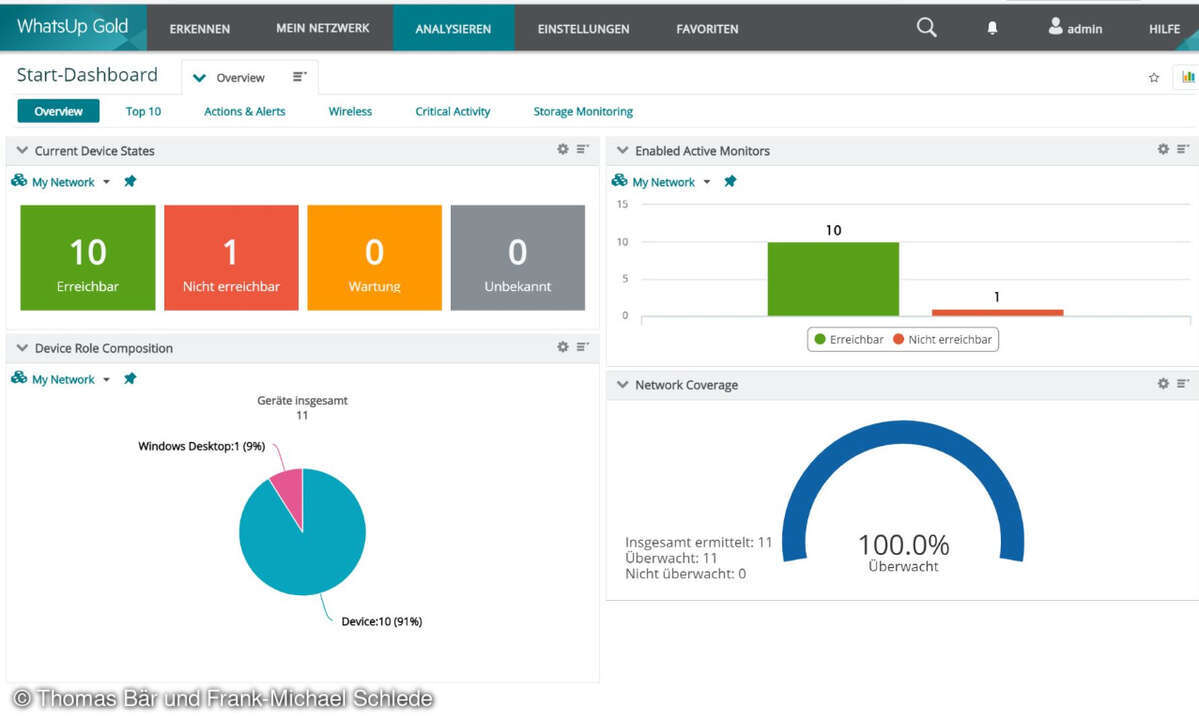Open My Network dropdown in Current Device States

click(x=71, y=182)
